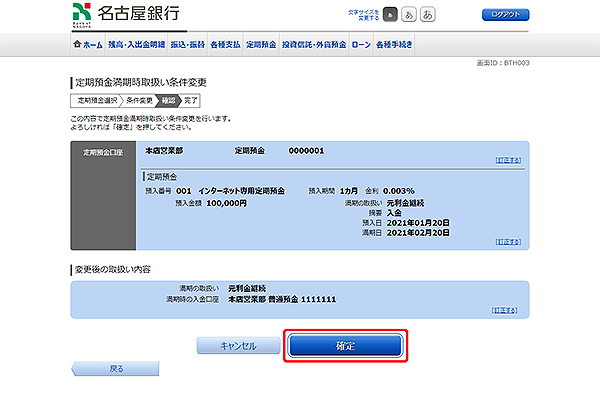Select the large font size button
Viewport: 600px width, 394px height.
(x=427, y=15)
